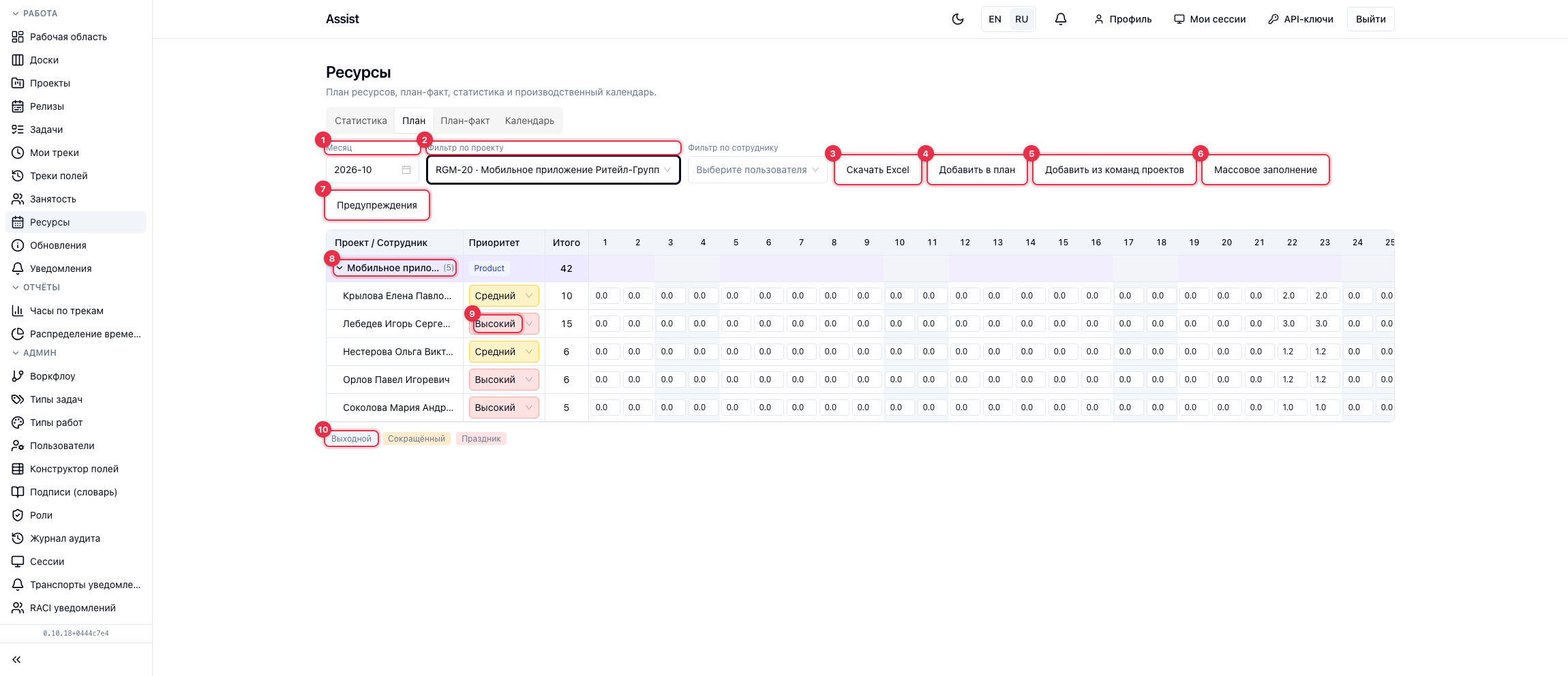Change Крылова Елена priority Средний dropdown
1568x676 pixels.
coord(504,296)
